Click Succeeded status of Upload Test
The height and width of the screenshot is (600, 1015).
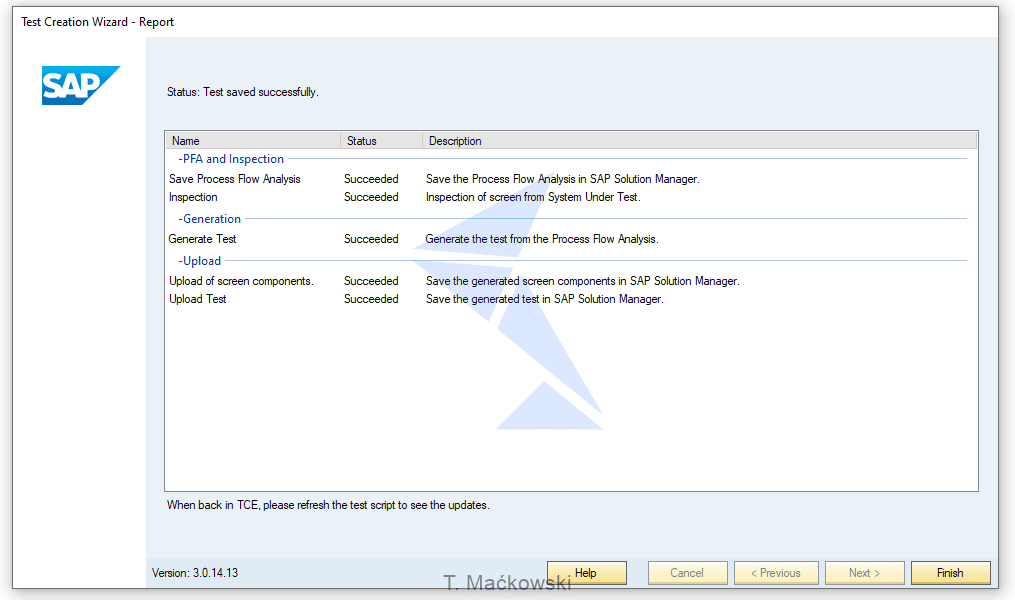[x=371, y=299]
